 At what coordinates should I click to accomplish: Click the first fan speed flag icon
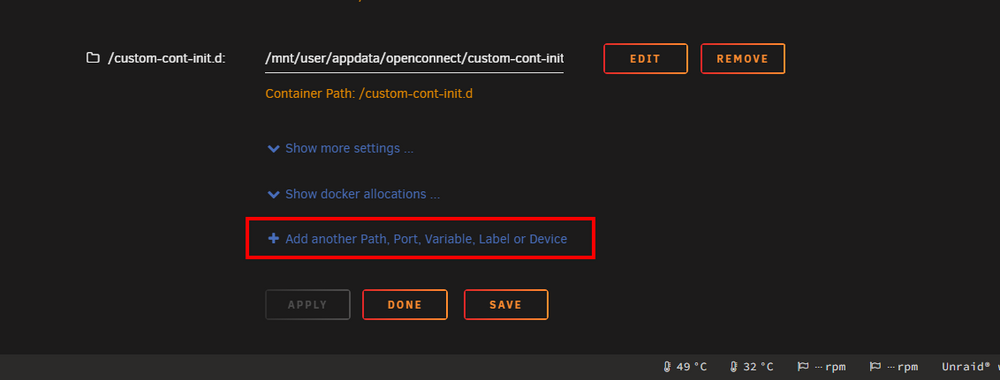pos(804,367)
